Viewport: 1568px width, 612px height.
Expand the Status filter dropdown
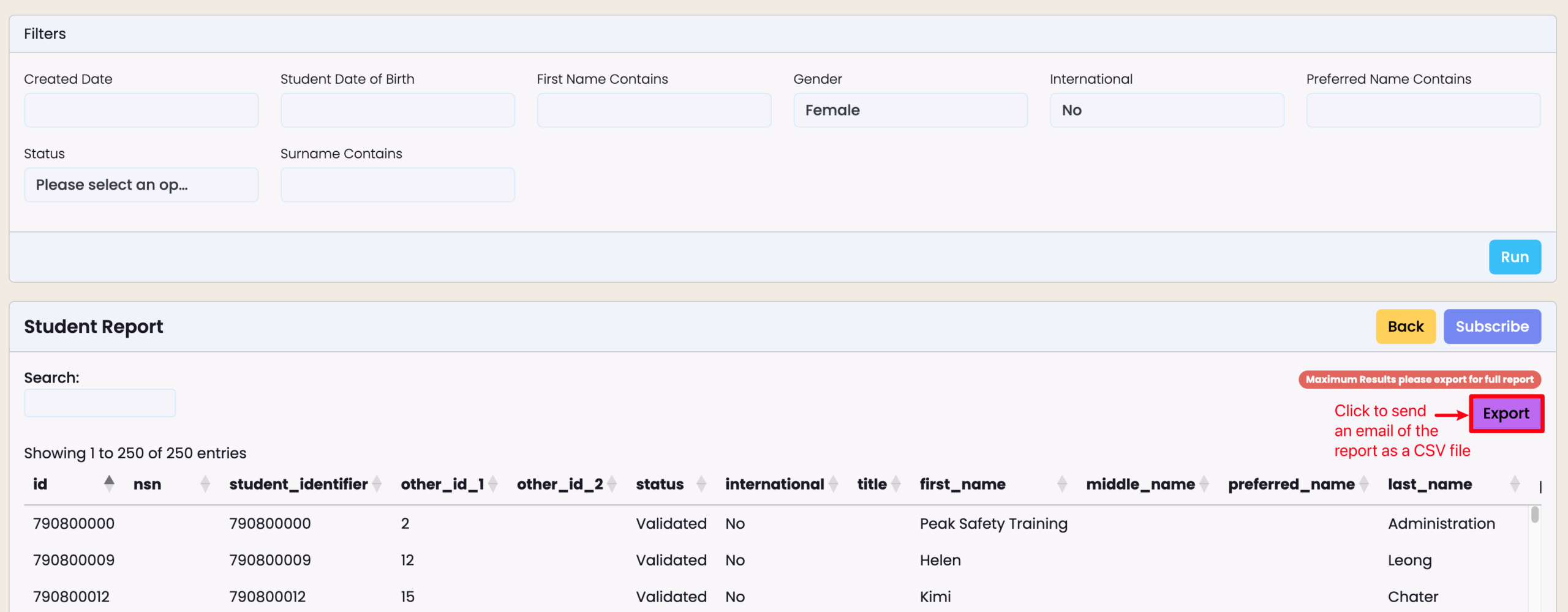coord(141,185)
